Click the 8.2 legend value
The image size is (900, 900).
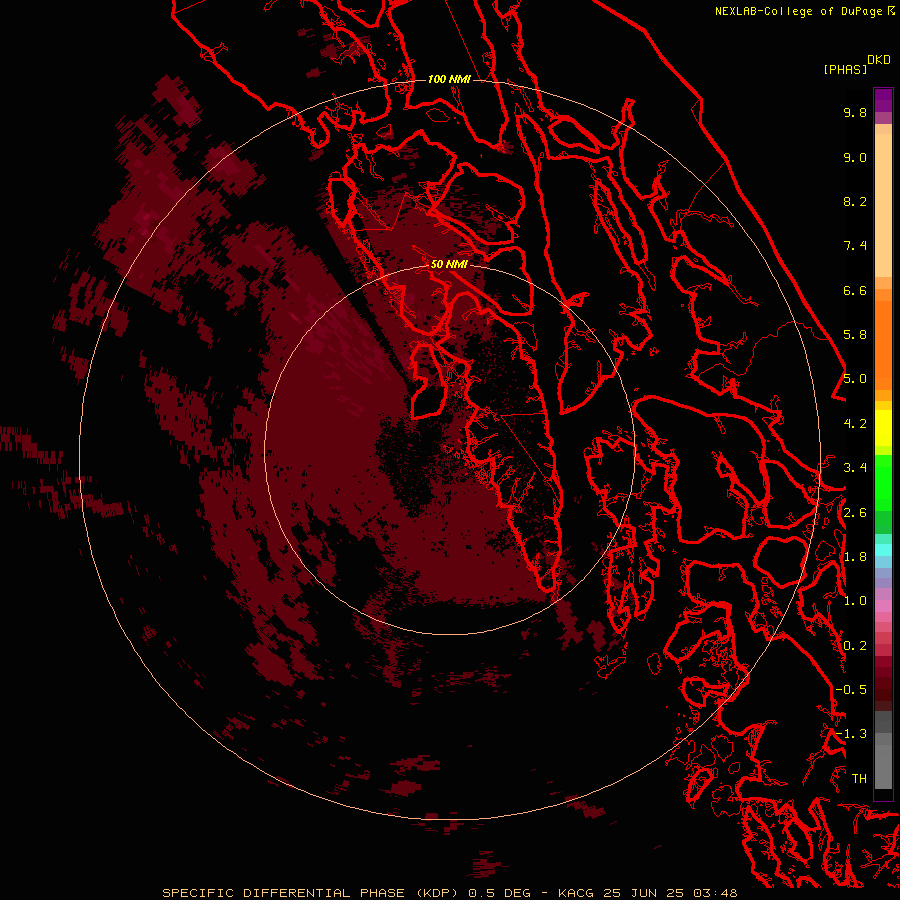[x=855, y=201]
